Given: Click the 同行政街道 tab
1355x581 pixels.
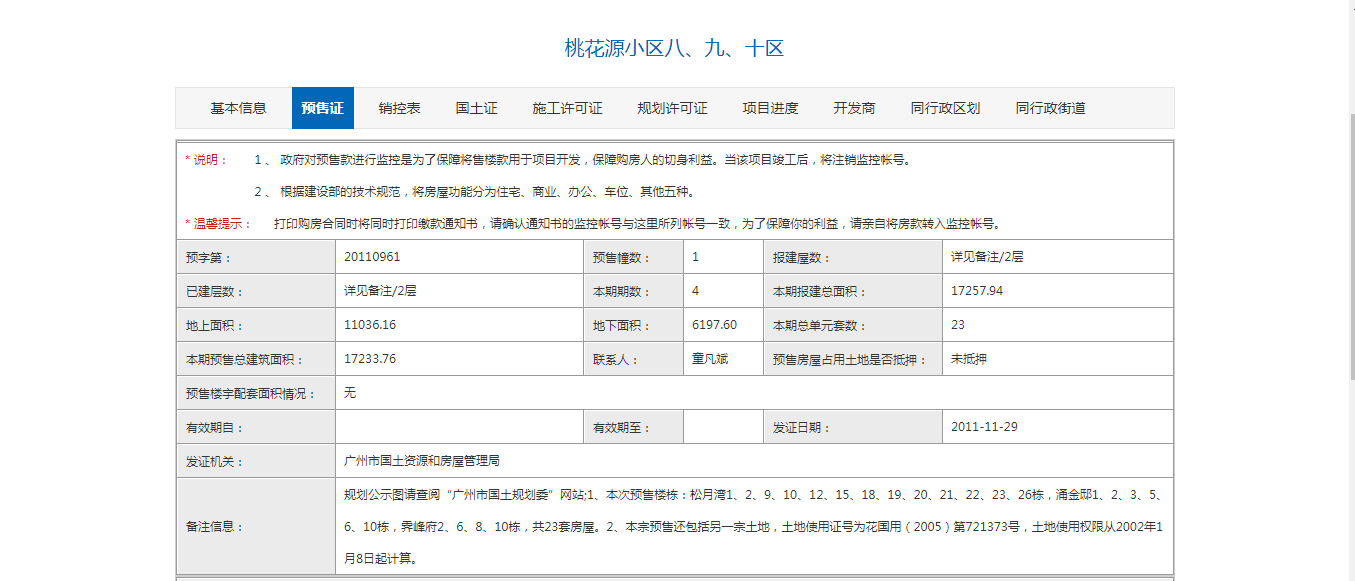Looking at the screenshot, I should coord(1051,108).
